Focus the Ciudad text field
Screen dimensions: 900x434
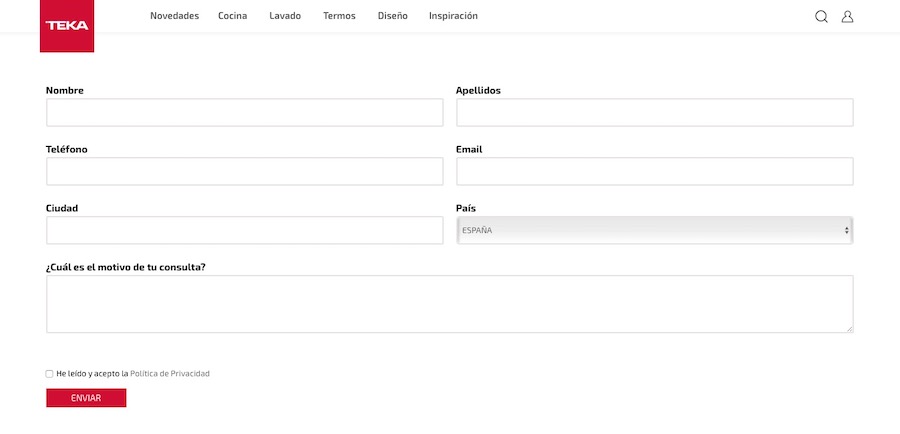click(244, 230)
